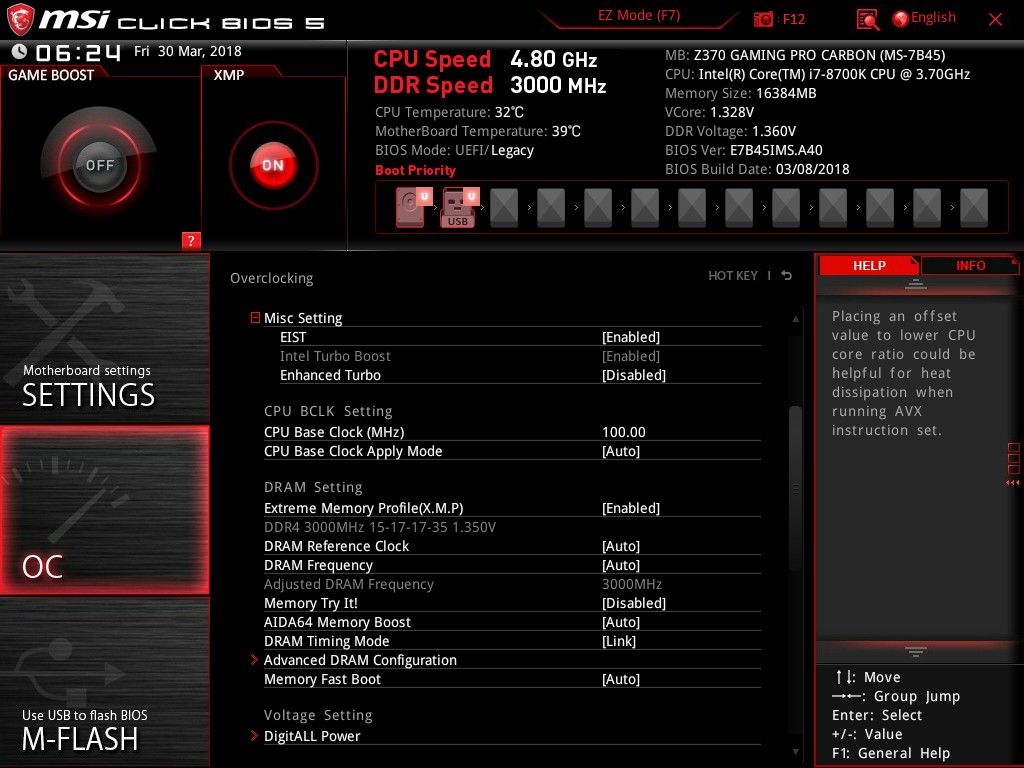The height and width of the screenshot is (768, 1024).
Task: Select the OC overclocking section
Action: point(104,510)
